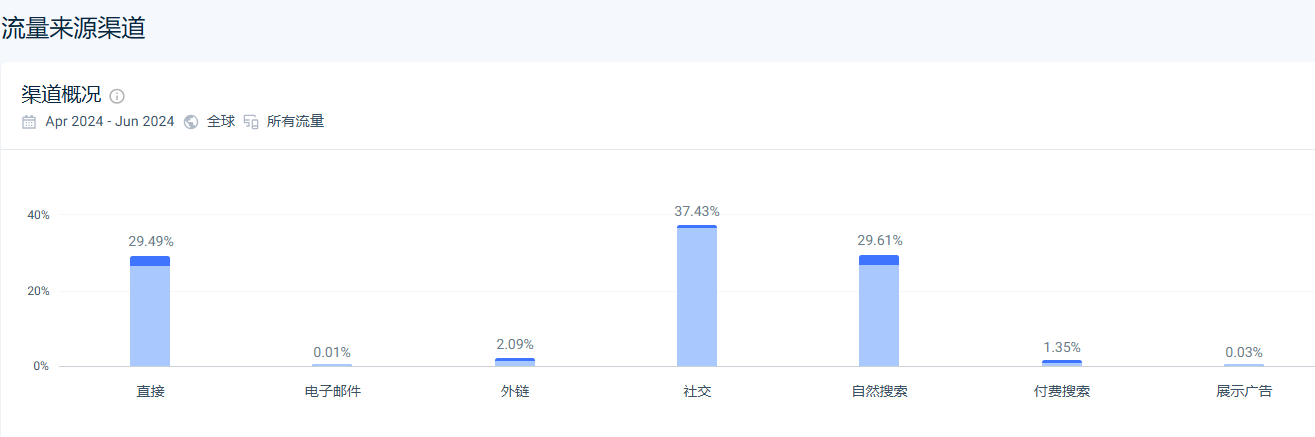
Task: Click the 外链 axis label
Action: (x=515, y=391)
